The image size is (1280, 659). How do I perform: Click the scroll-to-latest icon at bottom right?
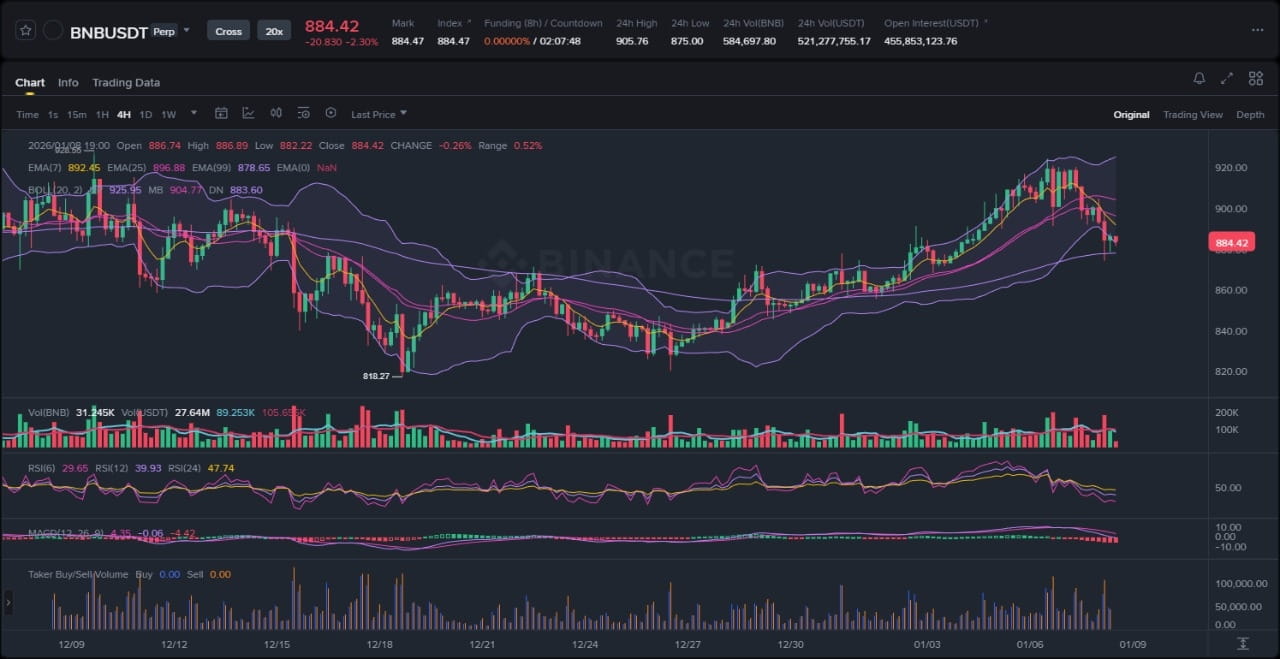pos(1243,643)
